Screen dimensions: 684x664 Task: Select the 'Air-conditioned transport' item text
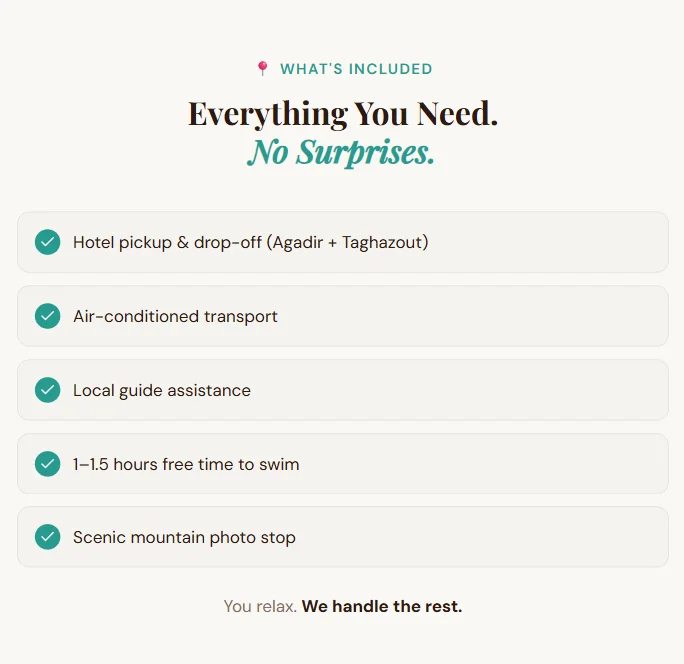175,316
